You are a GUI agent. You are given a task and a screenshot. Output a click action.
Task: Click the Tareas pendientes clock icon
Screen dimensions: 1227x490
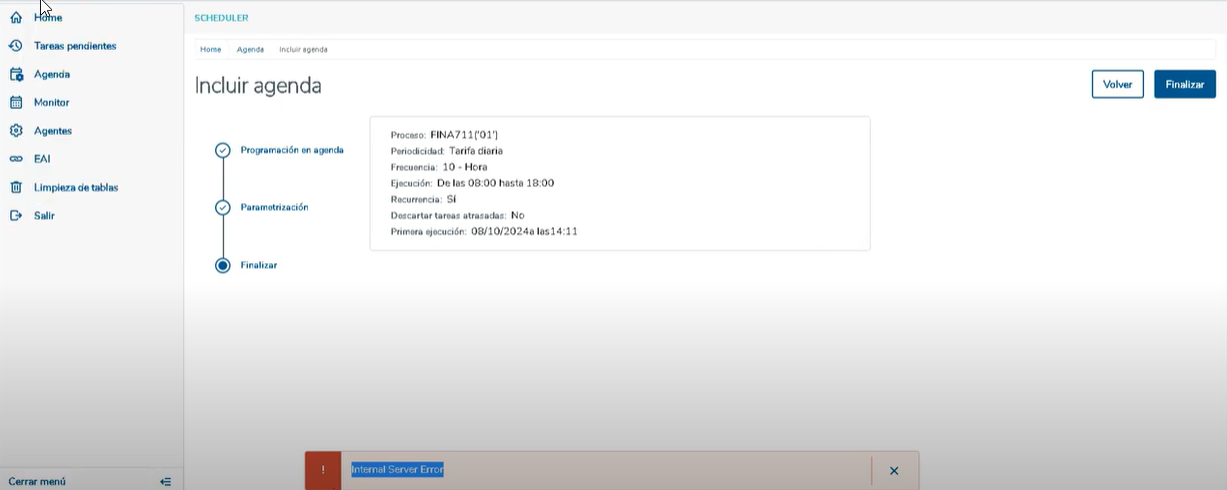tap(16, 46)
